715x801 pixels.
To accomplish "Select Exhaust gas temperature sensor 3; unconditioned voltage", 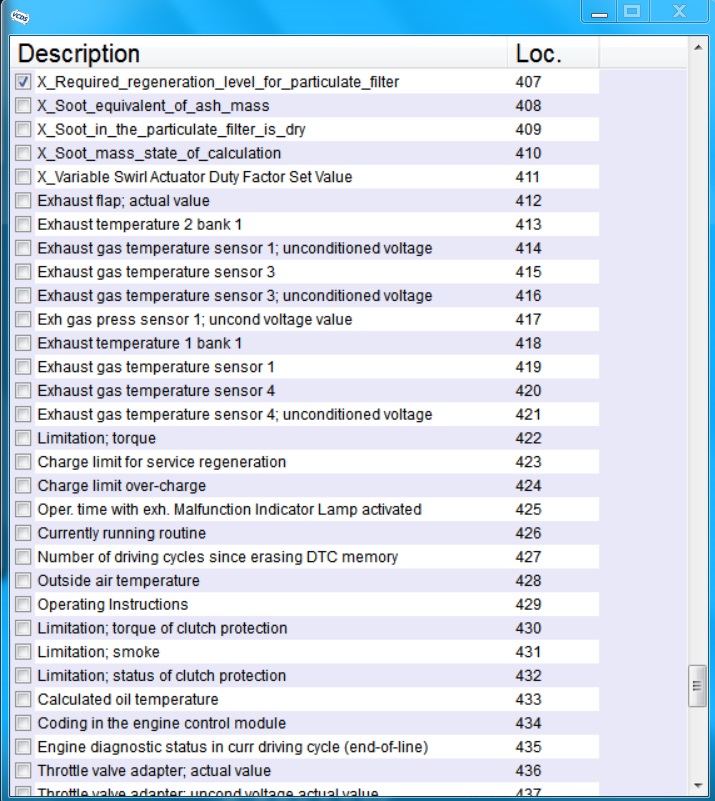I will 305,296.
